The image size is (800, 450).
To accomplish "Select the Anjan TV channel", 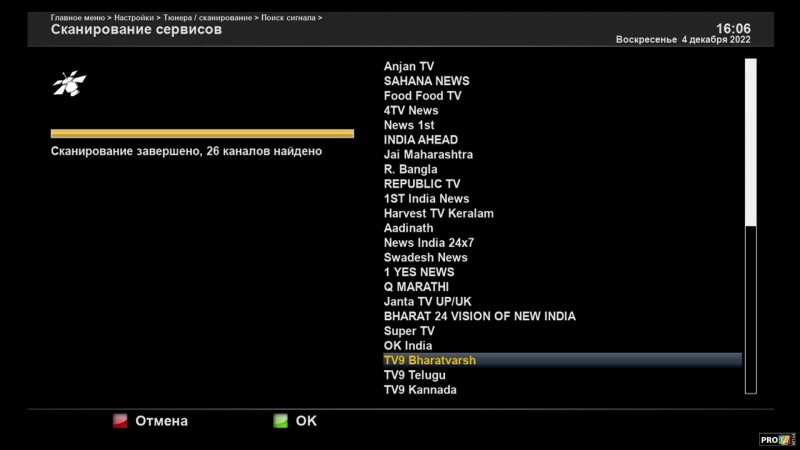I will pyautogui.click(x=409, y=67).
